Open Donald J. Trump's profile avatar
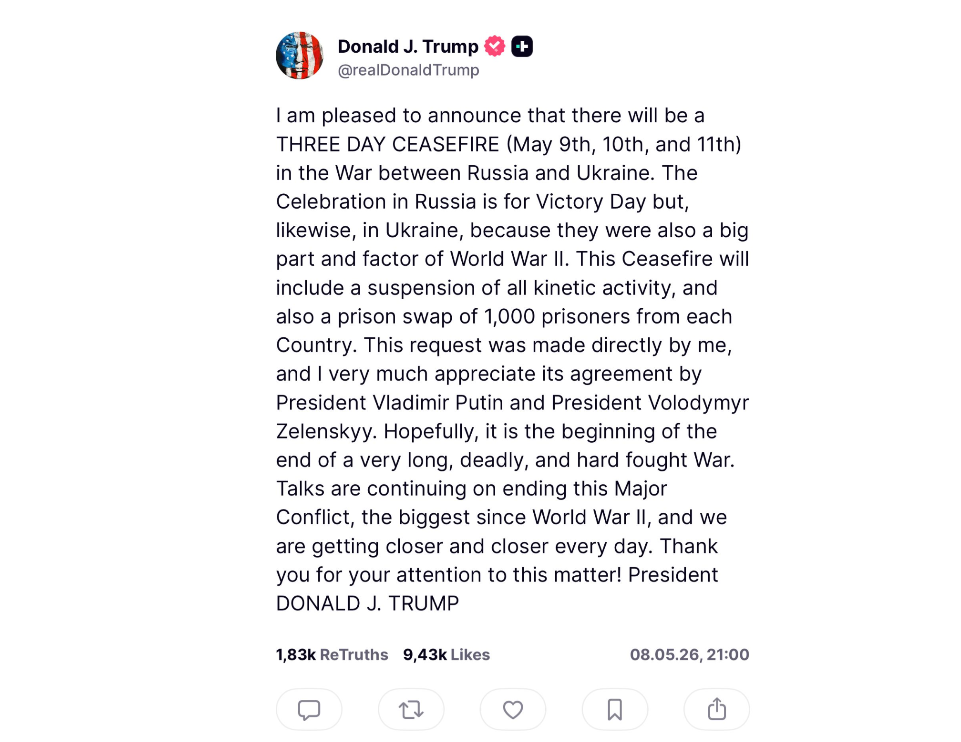 (300, 56)
